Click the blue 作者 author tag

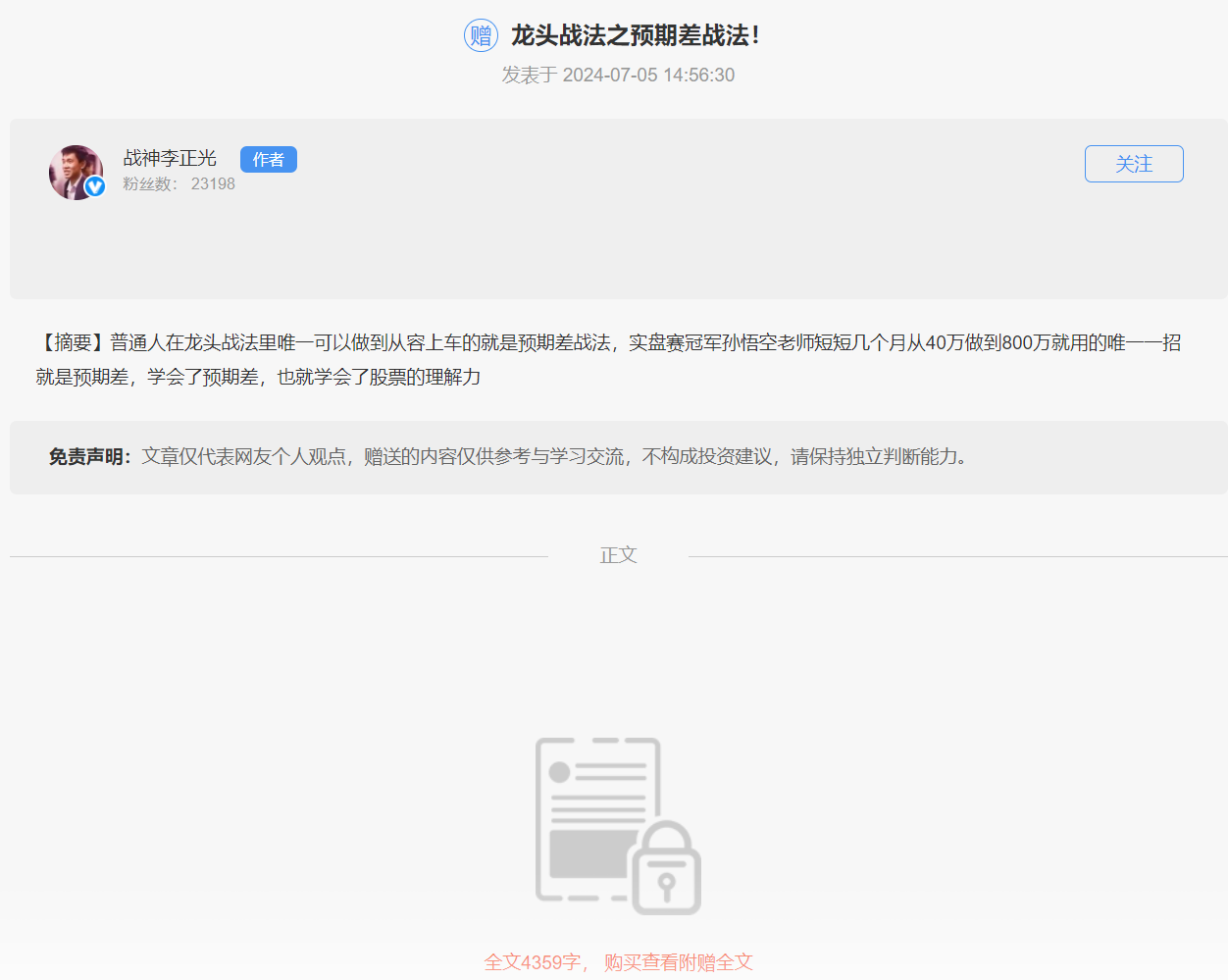[x=268, y=159]
